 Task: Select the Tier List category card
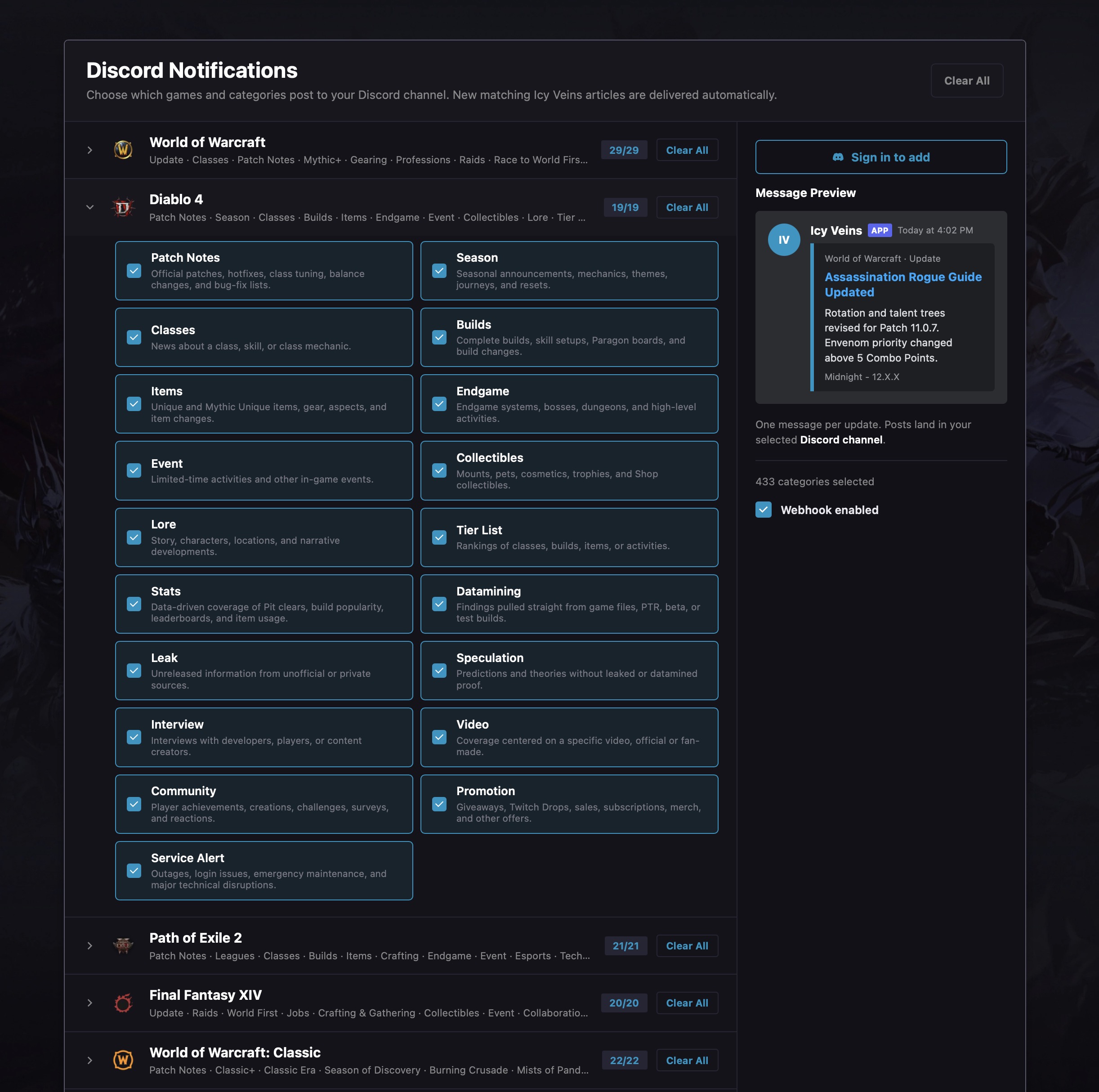pyautogui.click(x=569, y=537)
